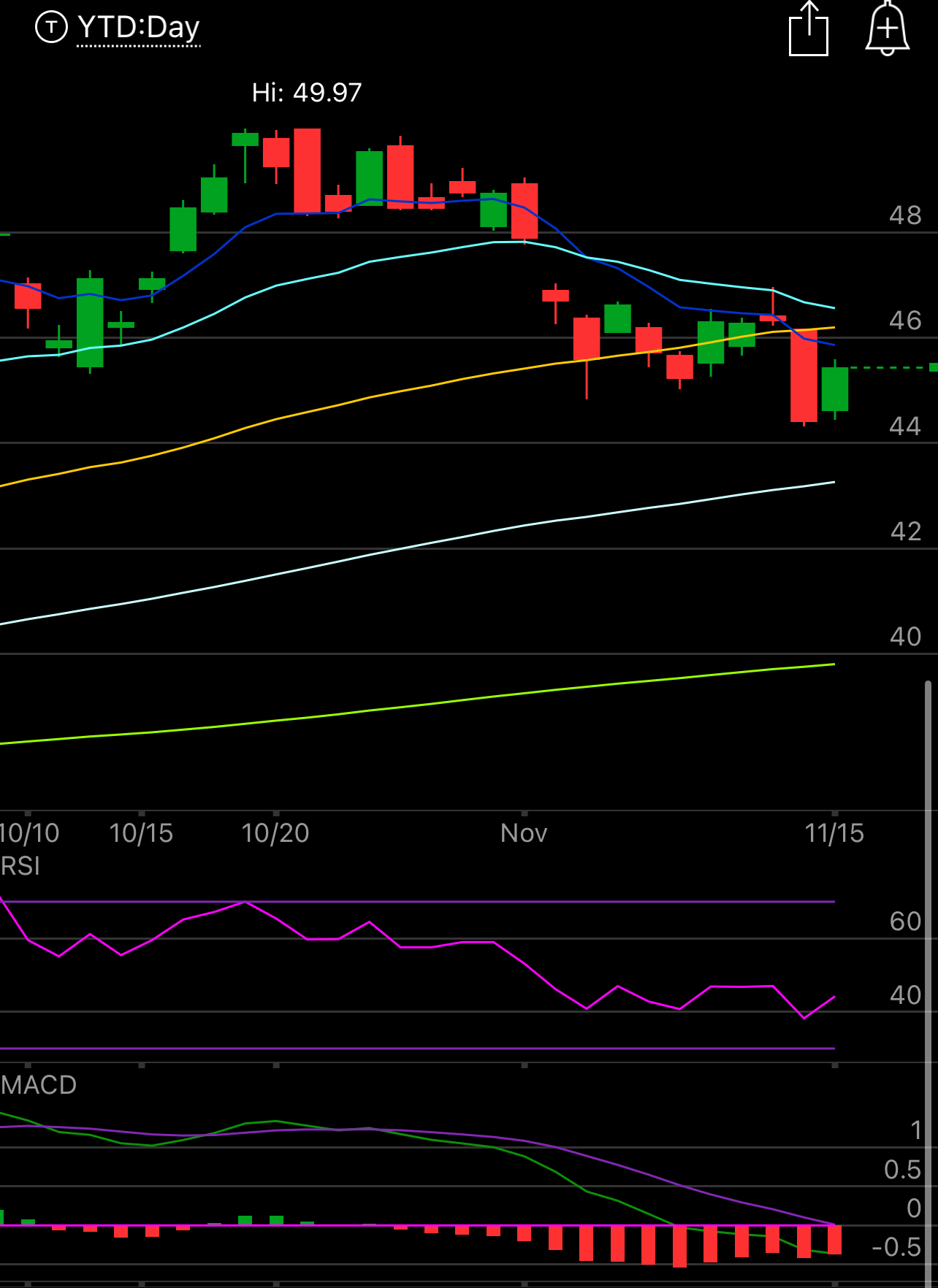The height and width of the screenshot is (1288, 938).
Task: Click the 10/15 date axis label
Action: coord(141,833)
